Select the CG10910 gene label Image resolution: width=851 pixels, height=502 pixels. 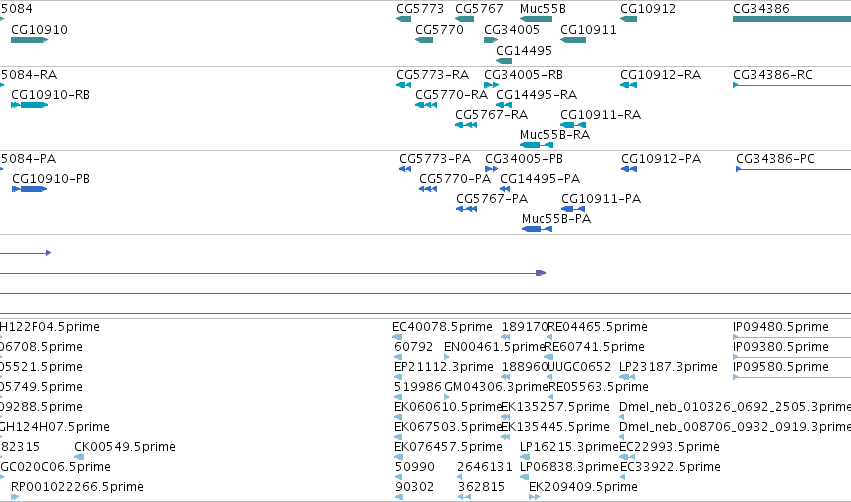click(x=39, y=30)
